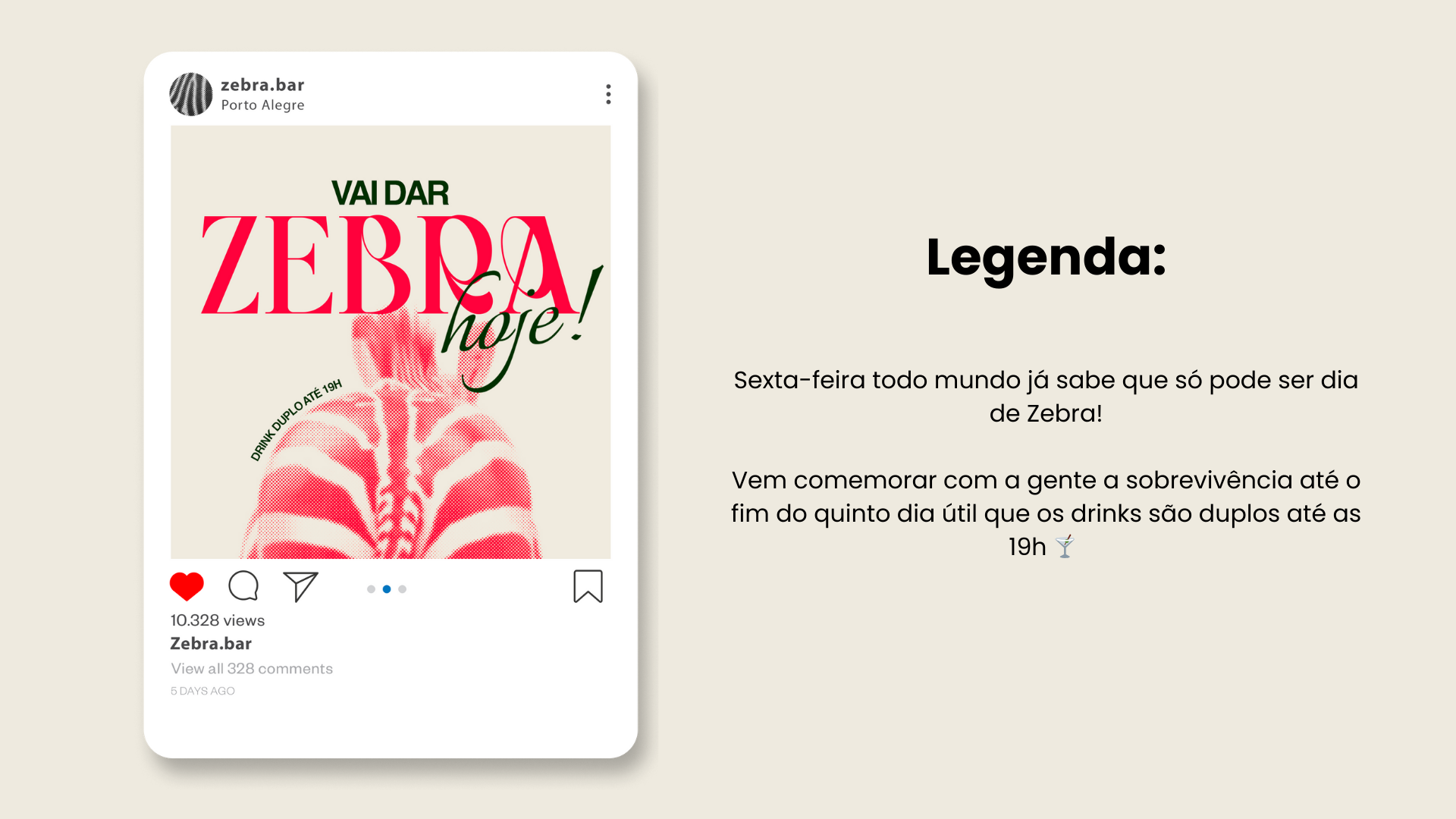The image size is (1456, 819).
Task: View all 328 comments
Action: [252, 669]
